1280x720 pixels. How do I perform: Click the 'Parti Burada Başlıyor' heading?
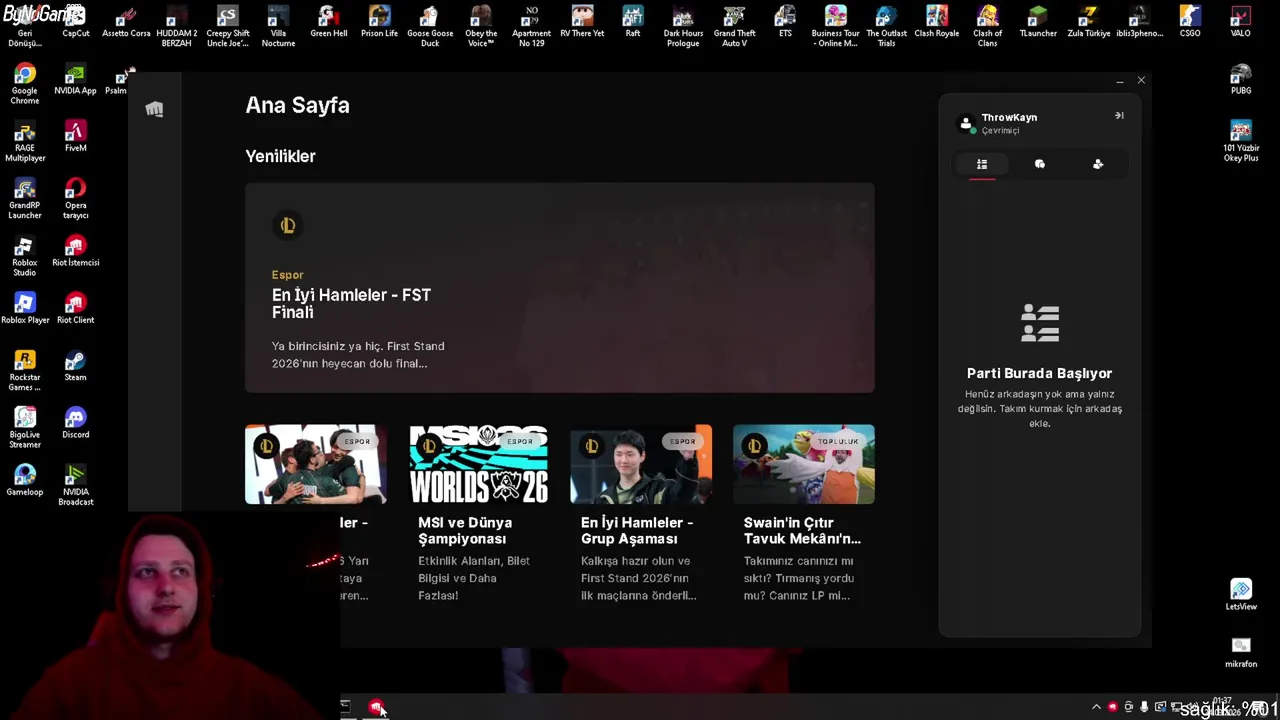[x=1039, y=373]
